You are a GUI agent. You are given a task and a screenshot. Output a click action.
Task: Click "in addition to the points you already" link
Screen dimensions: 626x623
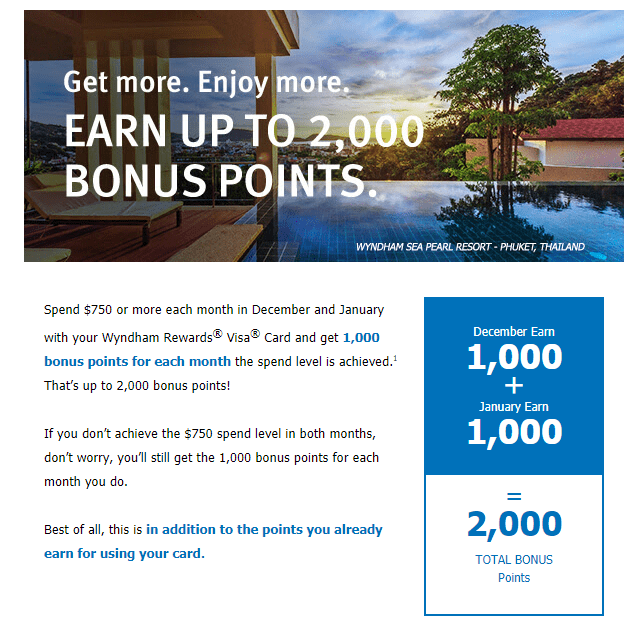tap(264, 530)
